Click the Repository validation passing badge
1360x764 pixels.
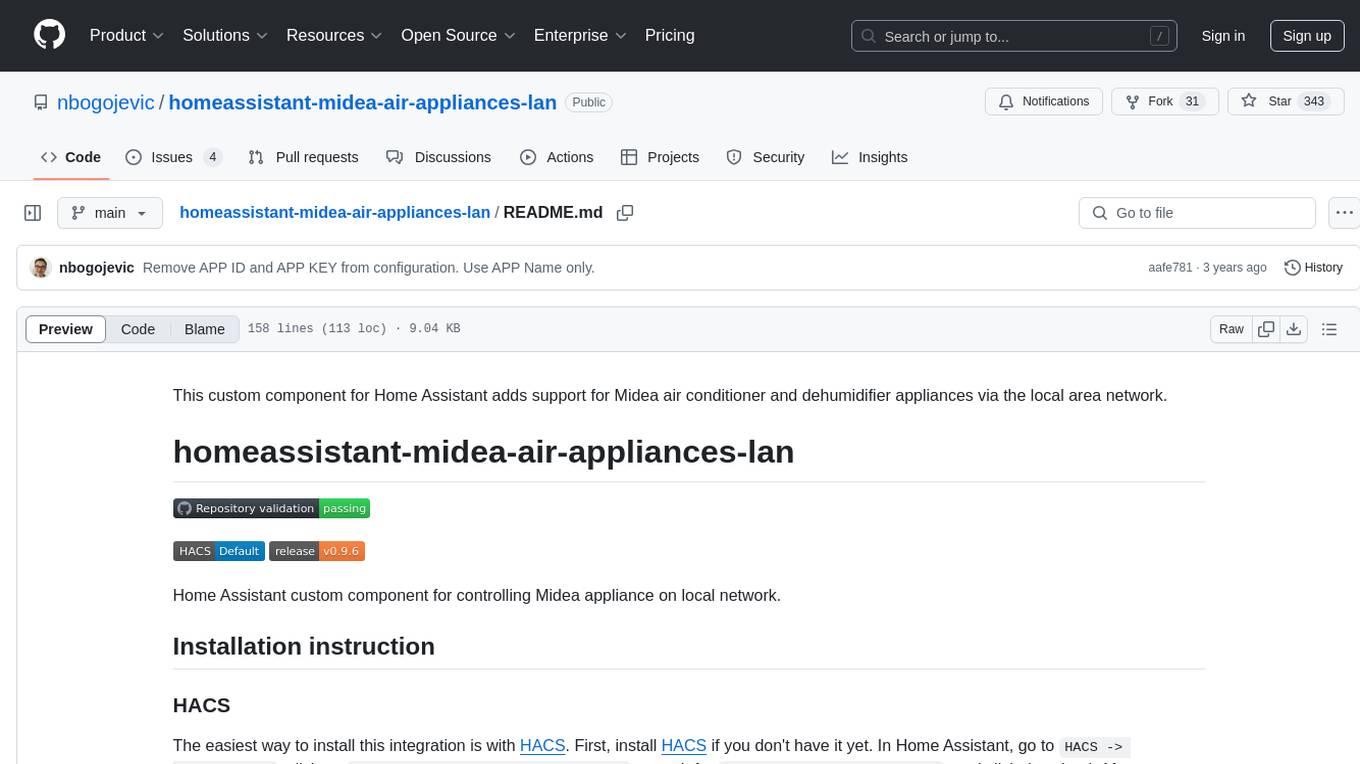pyautogui.click(x=272, y=508)
